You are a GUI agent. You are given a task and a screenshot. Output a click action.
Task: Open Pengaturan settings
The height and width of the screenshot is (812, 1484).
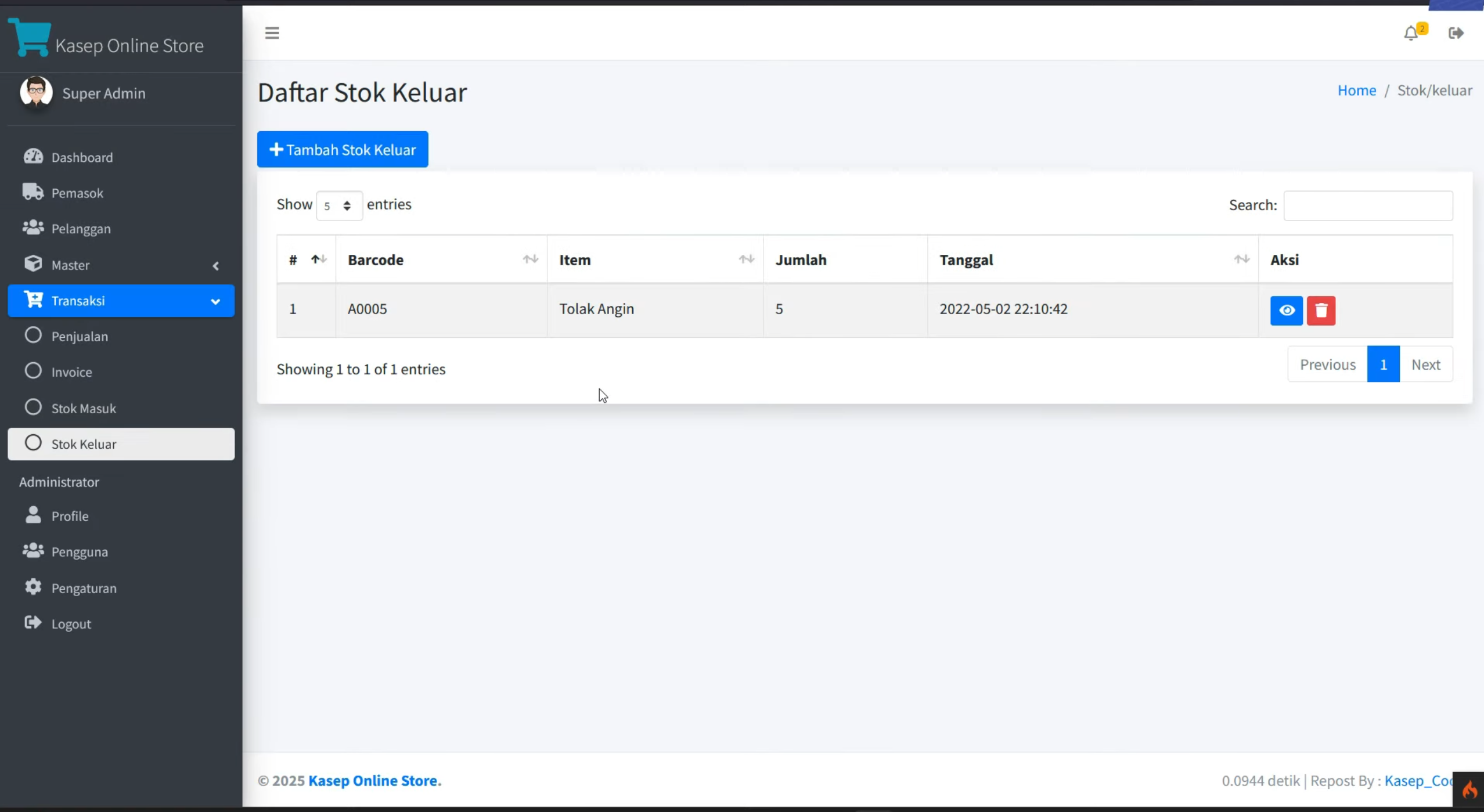pyautogui.click(x=121, y=588)
